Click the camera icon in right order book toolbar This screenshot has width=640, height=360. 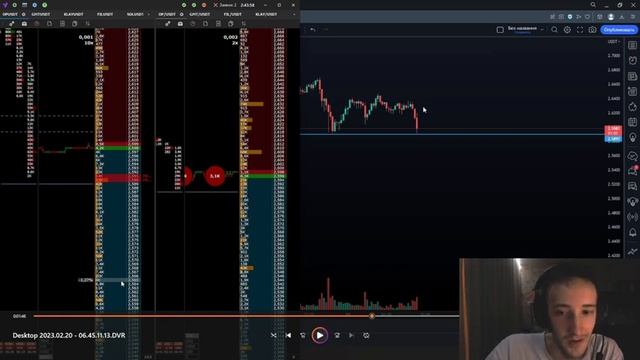coord(180,24)
